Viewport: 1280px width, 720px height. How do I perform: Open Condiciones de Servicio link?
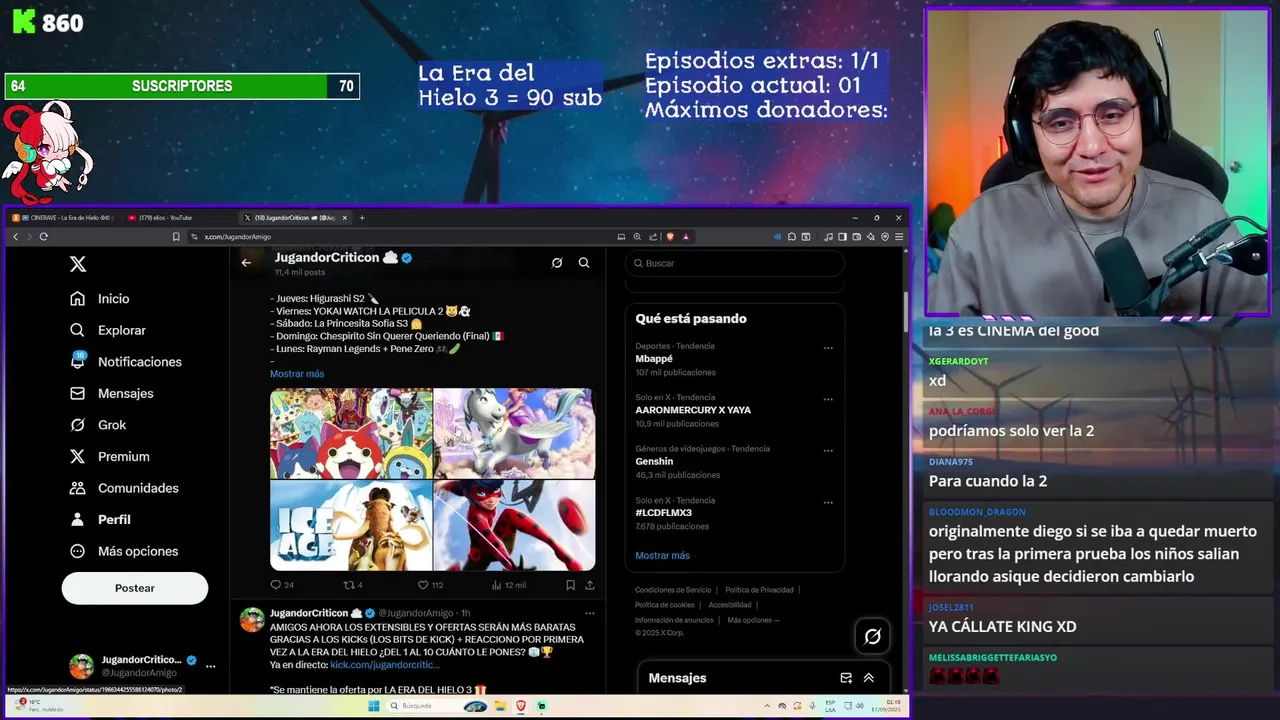tap(673, 590)
